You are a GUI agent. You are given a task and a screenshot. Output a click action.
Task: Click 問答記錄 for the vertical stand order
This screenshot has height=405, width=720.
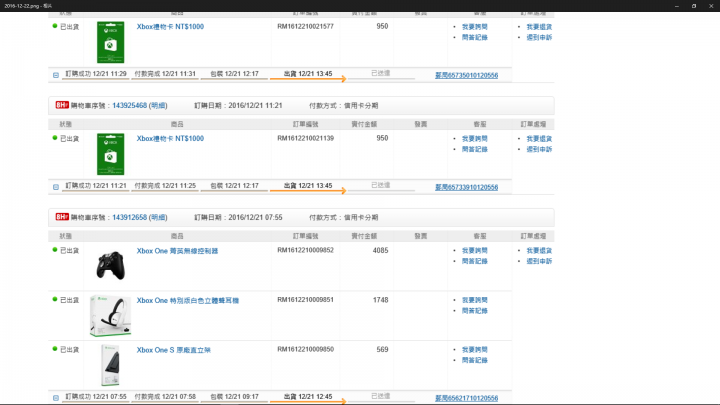[475, 360]
